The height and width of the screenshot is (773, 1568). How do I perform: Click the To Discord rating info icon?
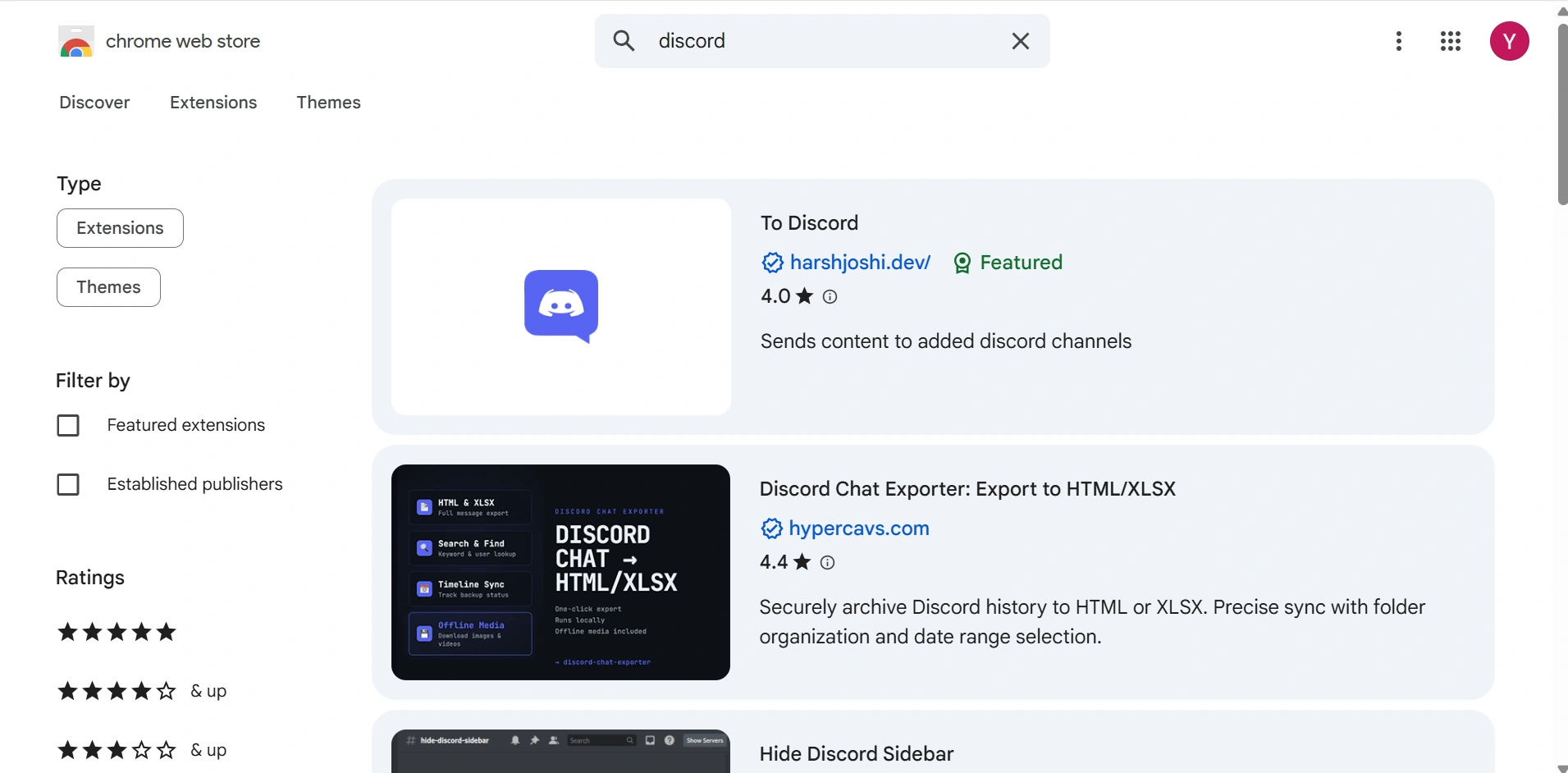830,297
